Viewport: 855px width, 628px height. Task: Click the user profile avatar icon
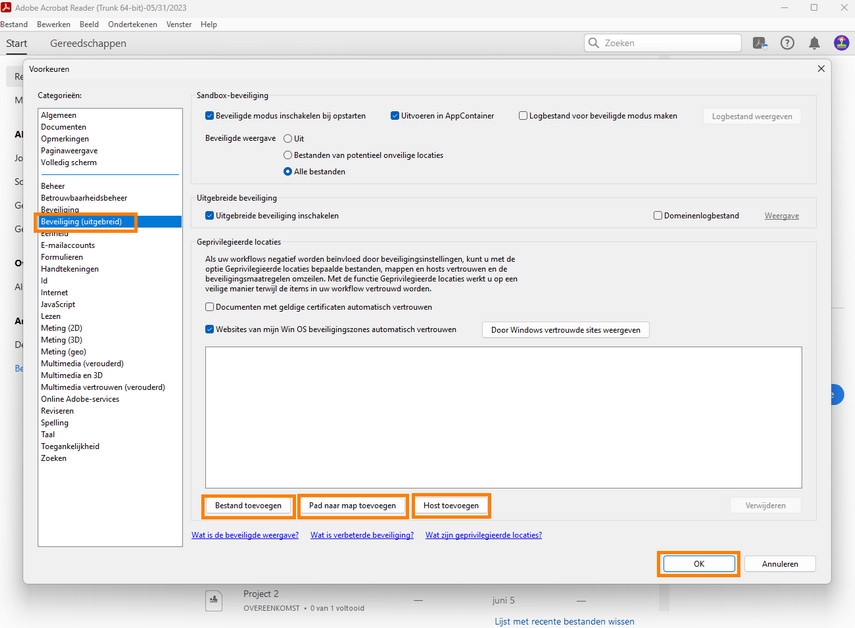pyautogui.click(x=841, y=42)
